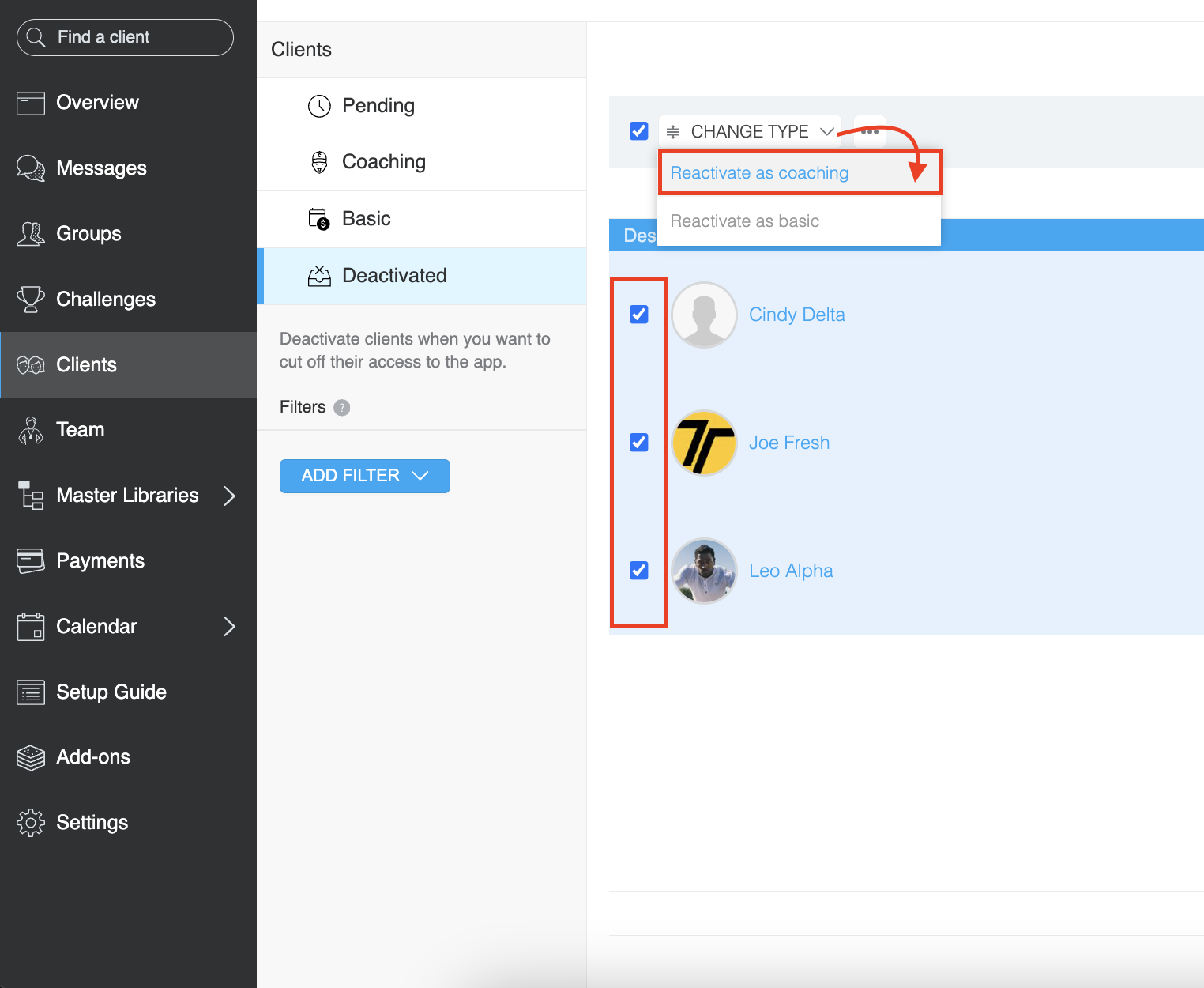This screenshot has height=988, width=1204.
Task: Click the Add-ons stacked layers icon
Action: (x=31, y=757)
